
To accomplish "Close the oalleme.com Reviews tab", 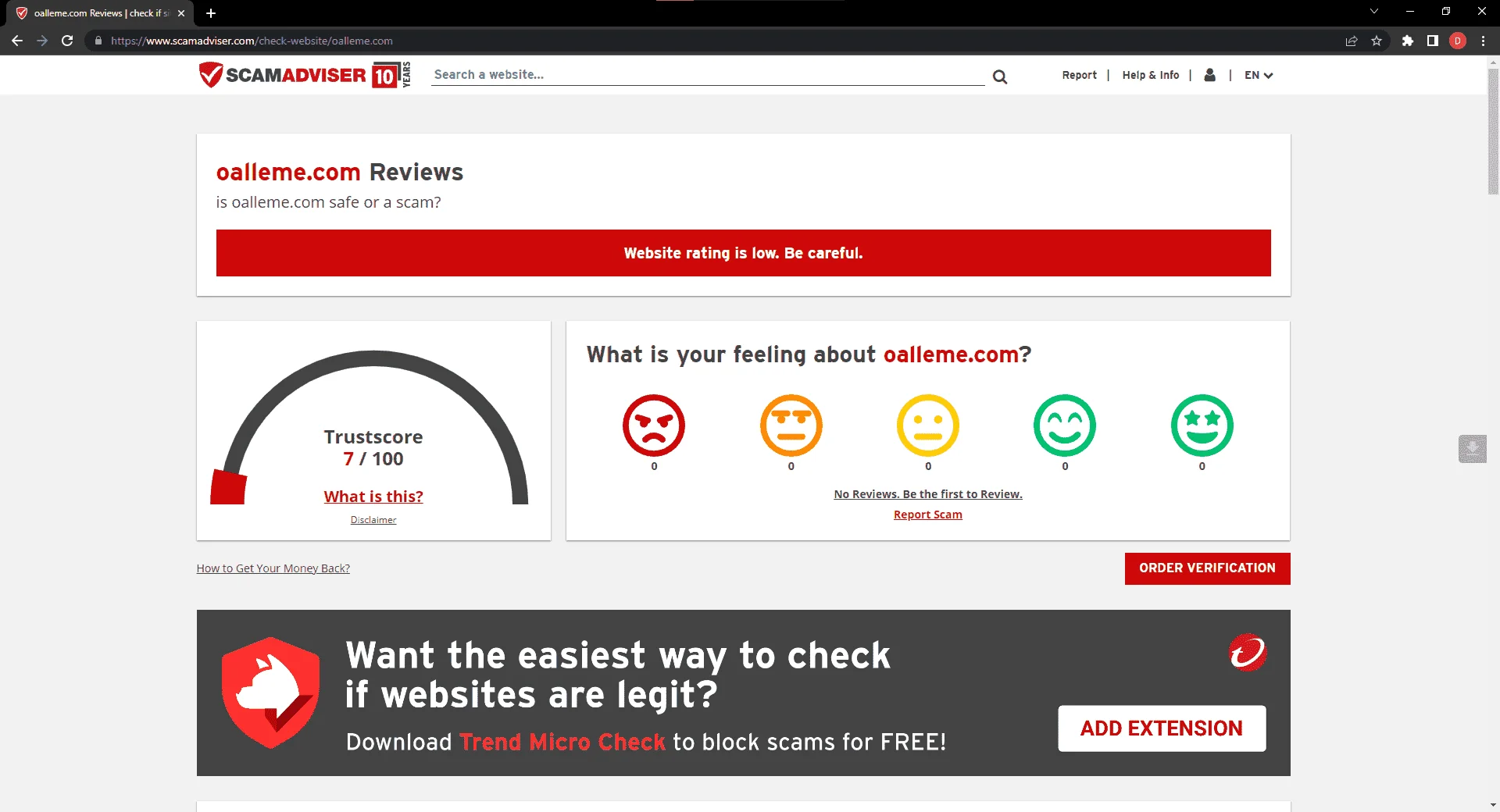I will click(x=181, y=13).
